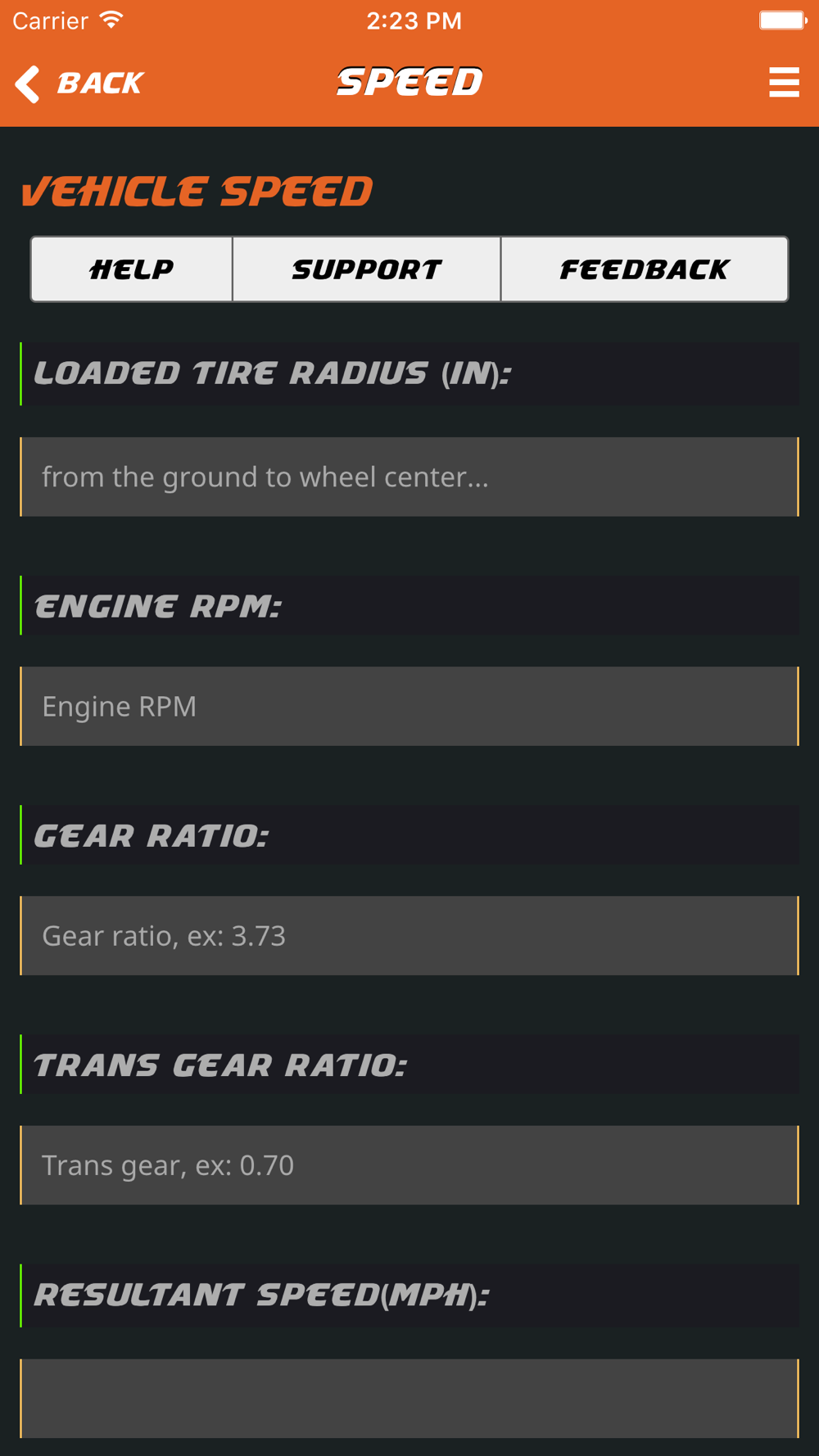Tap the battery indicator icon
The height and width of the screenshot is (1456, 819).
[783, 20]
